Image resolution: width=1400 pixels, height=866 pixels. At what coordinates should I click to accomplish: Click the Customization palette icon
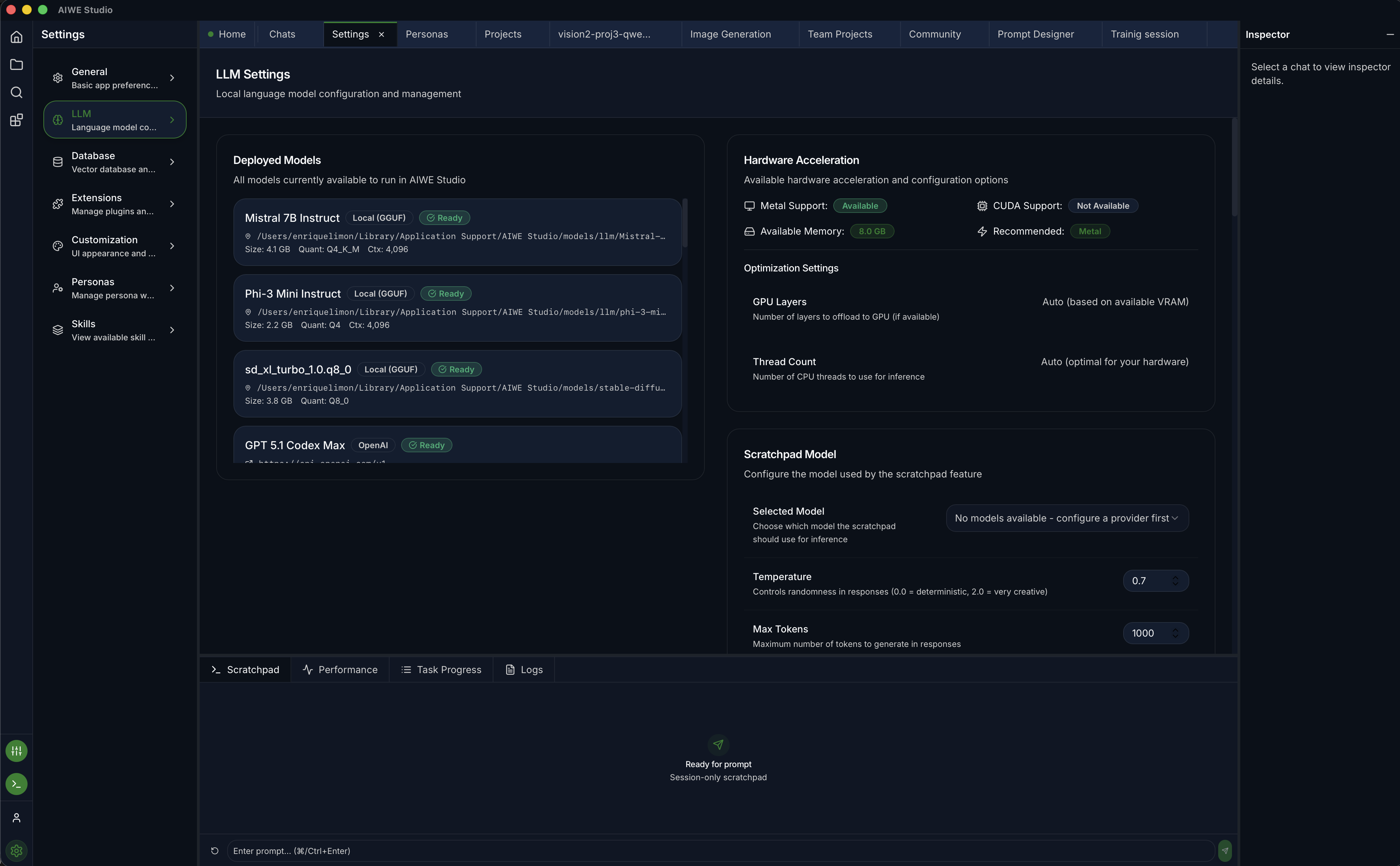click(x=58, y=246)
